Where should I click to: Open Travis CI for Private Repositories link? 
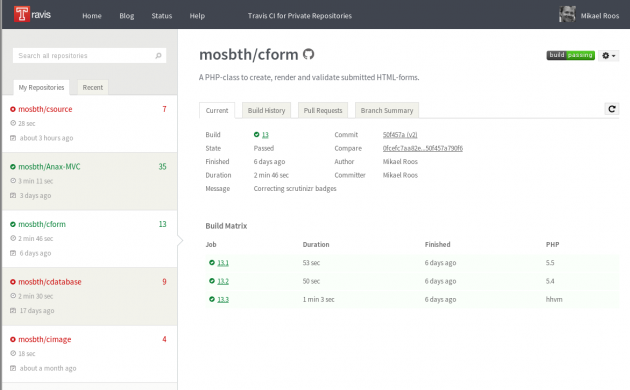[300, 16]
